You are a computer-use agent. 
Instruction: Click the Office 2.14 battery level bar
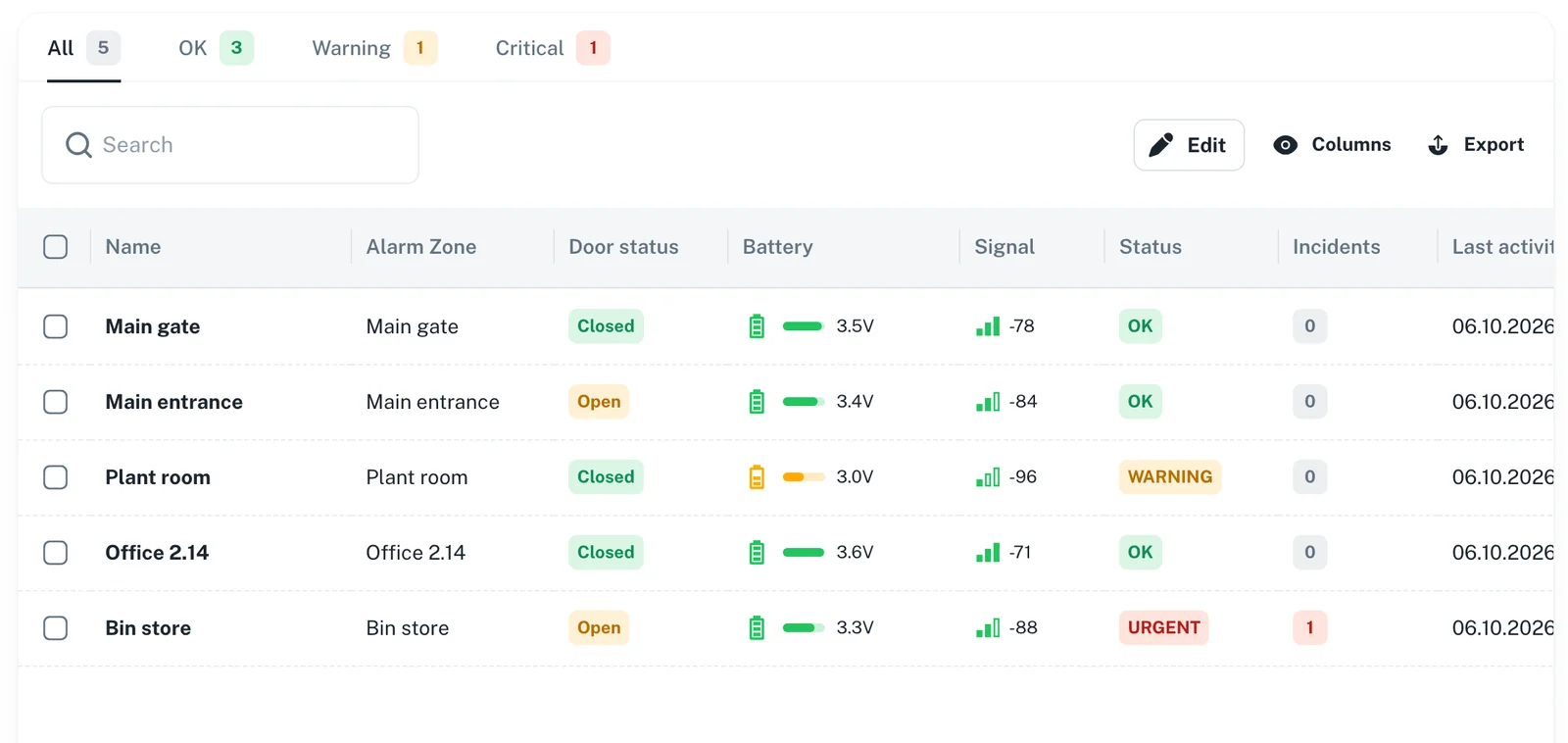[x=803, y=553]
